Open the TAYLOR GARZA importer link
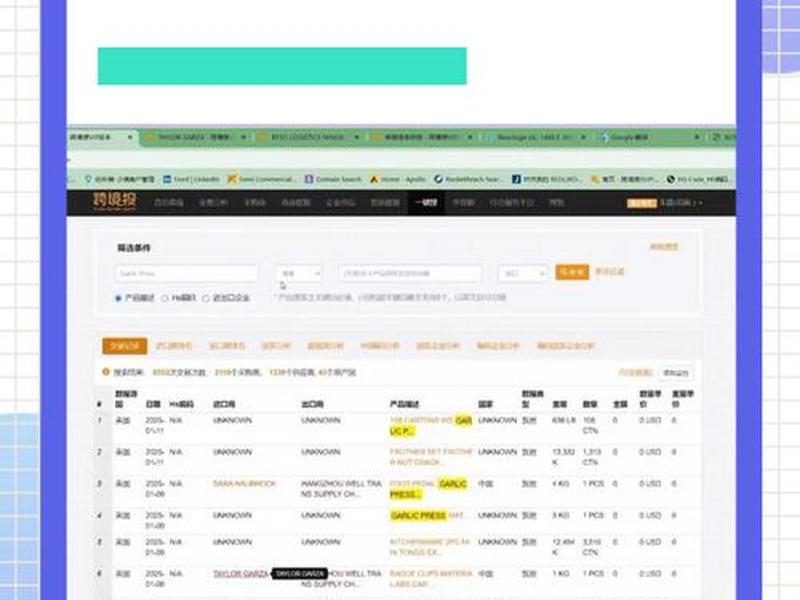Image resolution: width=800 pixels, height=600 pixels. (241, 573)
